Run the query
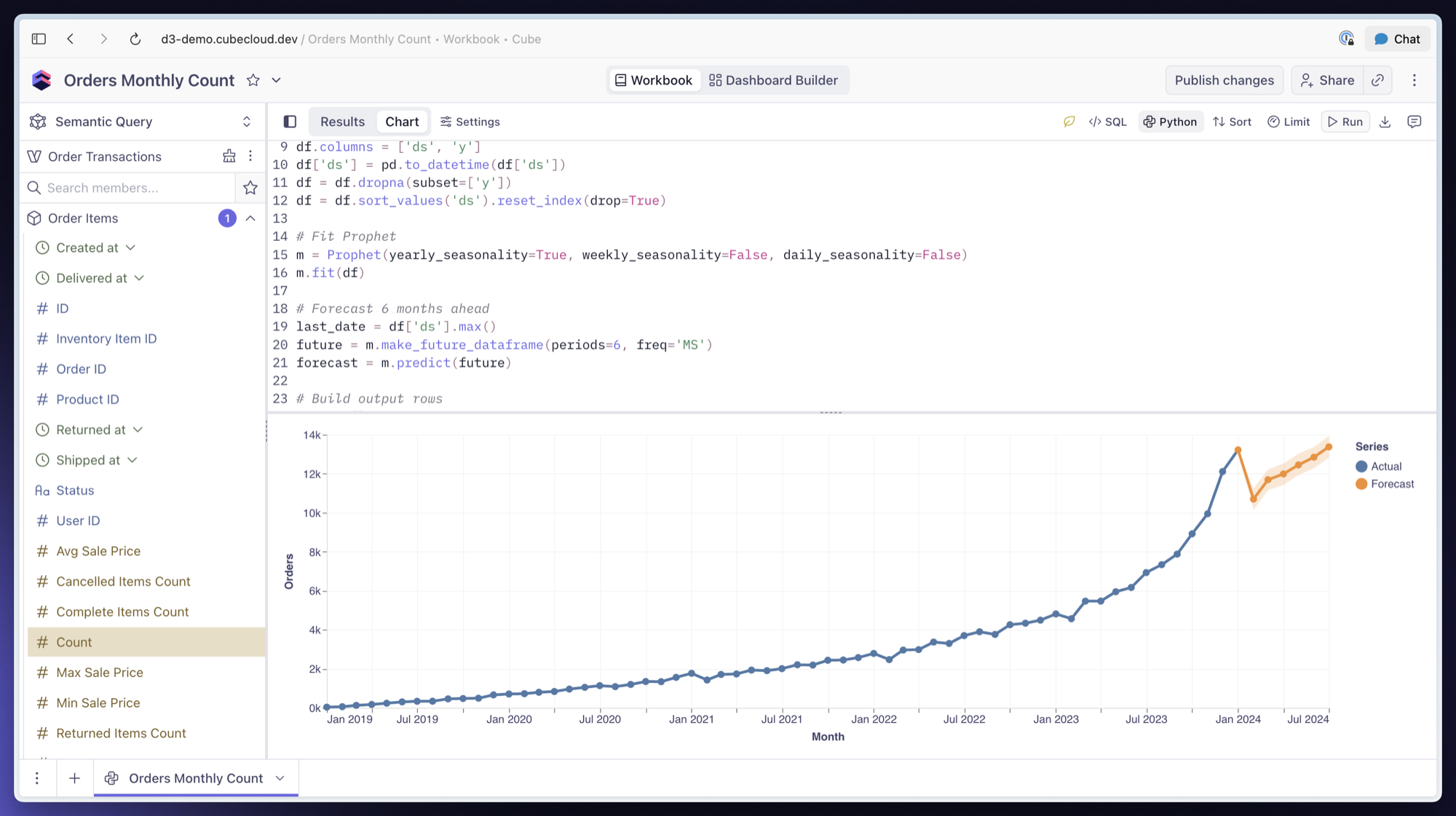This screenshot has height=816, width=1456. [1345, 122]
